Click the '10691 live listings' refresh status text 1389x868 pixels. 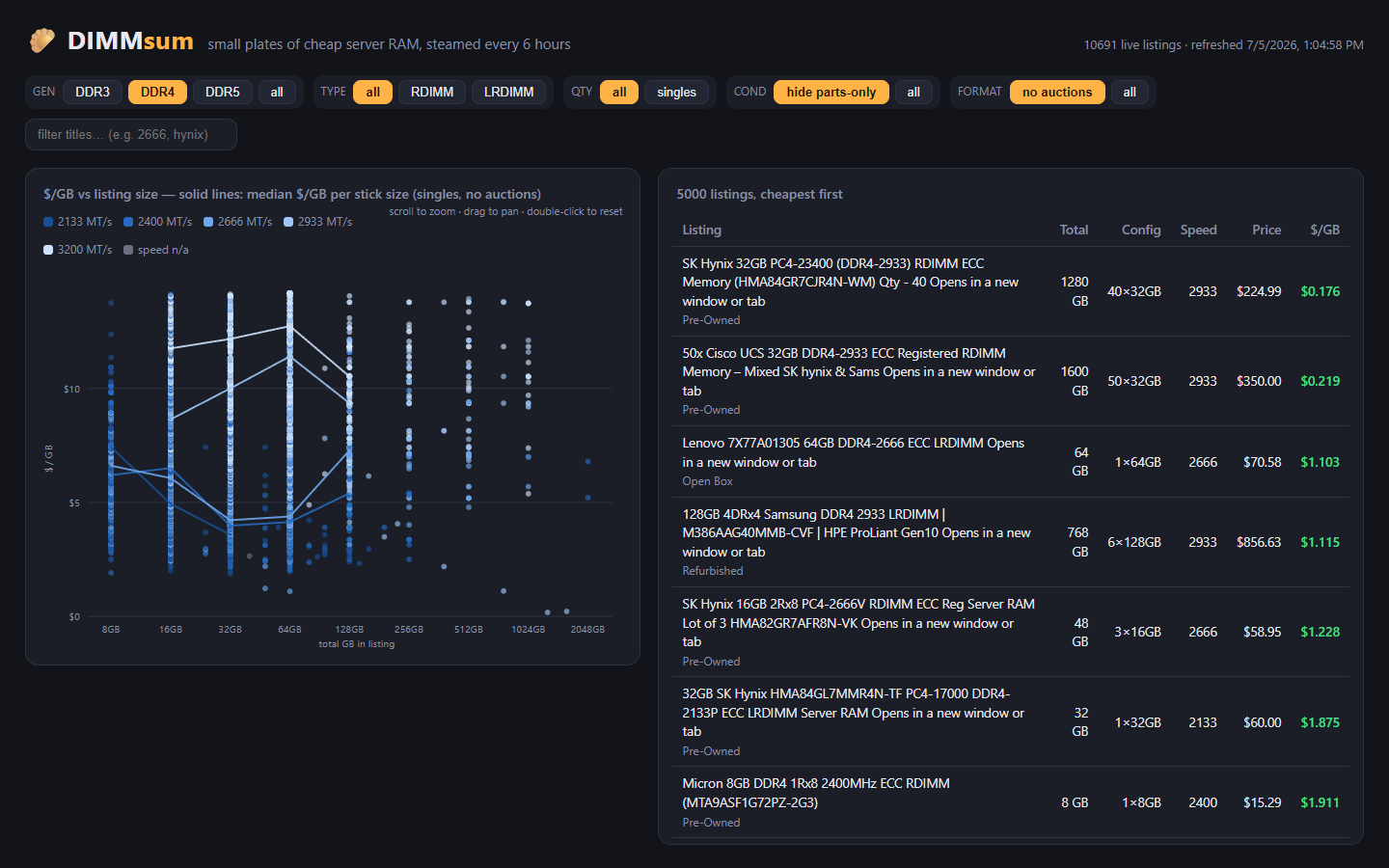(x=1223, y=44)
